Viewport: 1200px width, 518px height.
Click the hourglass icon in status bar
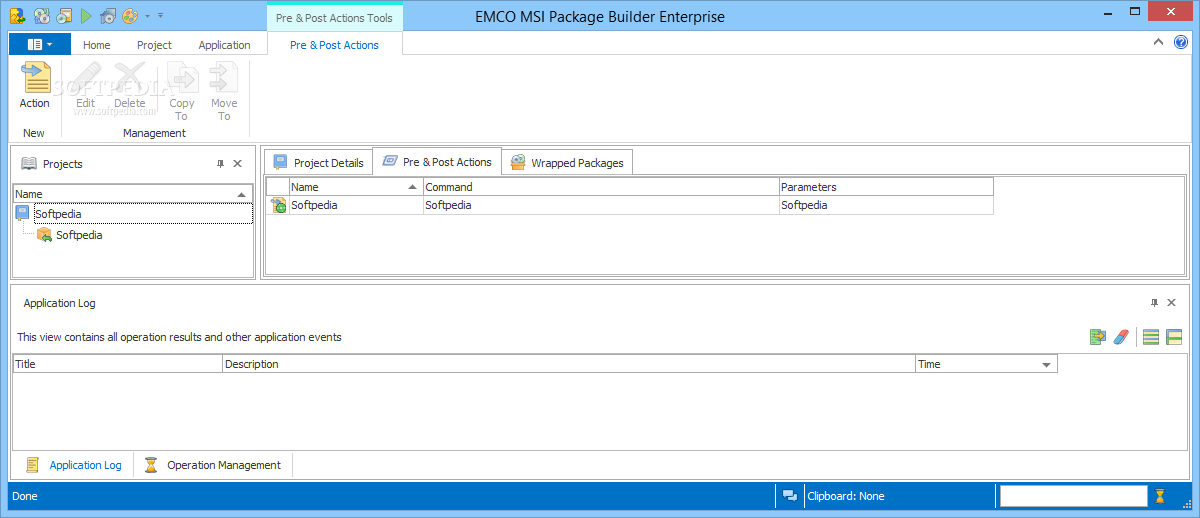tap(1160, 496)
